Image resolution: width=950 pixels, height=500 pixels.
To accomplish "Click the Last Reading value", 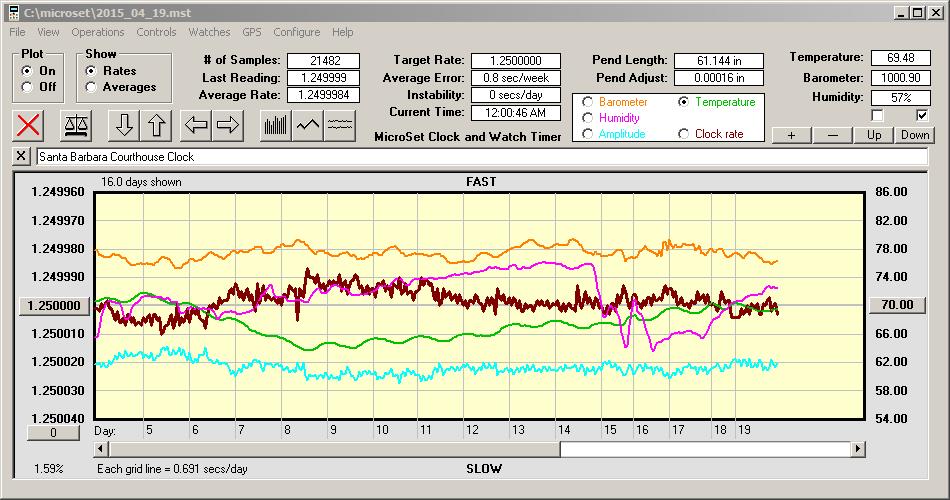I will pos(324,78).
